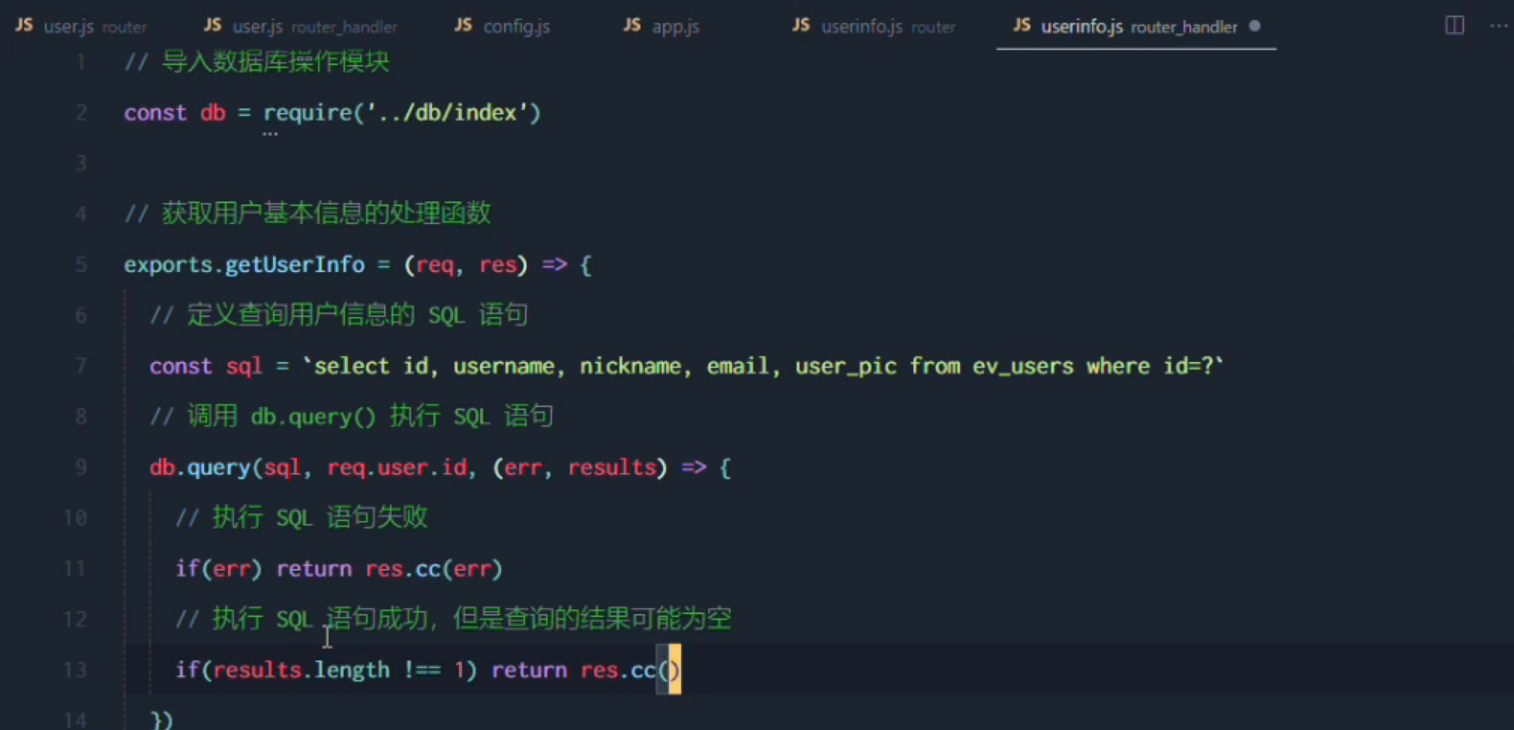Click the comment '// 执行 SQL 语句失败'
Screen dimensions: 1514x730
[x=301, y=518]
